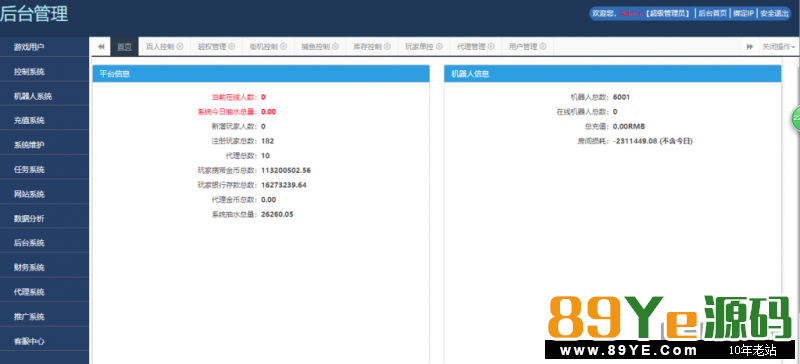Close the 超权管理 tab with its x icon
This screenshot has height=364, width=800.
pyautogui.click(x=232, y=46)
